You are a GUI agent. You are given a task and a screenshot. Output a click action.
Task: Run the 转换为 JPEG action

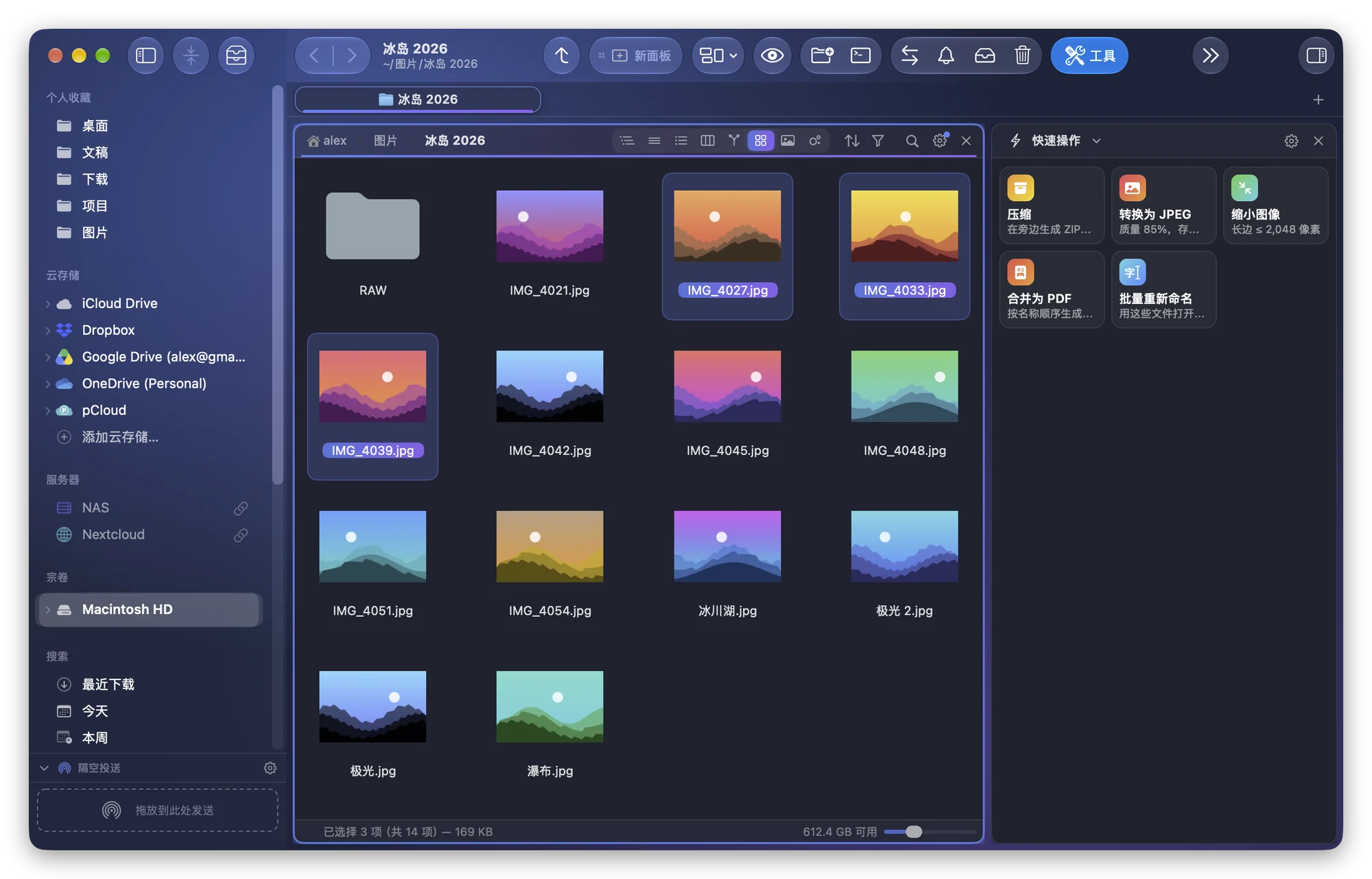1163,205
